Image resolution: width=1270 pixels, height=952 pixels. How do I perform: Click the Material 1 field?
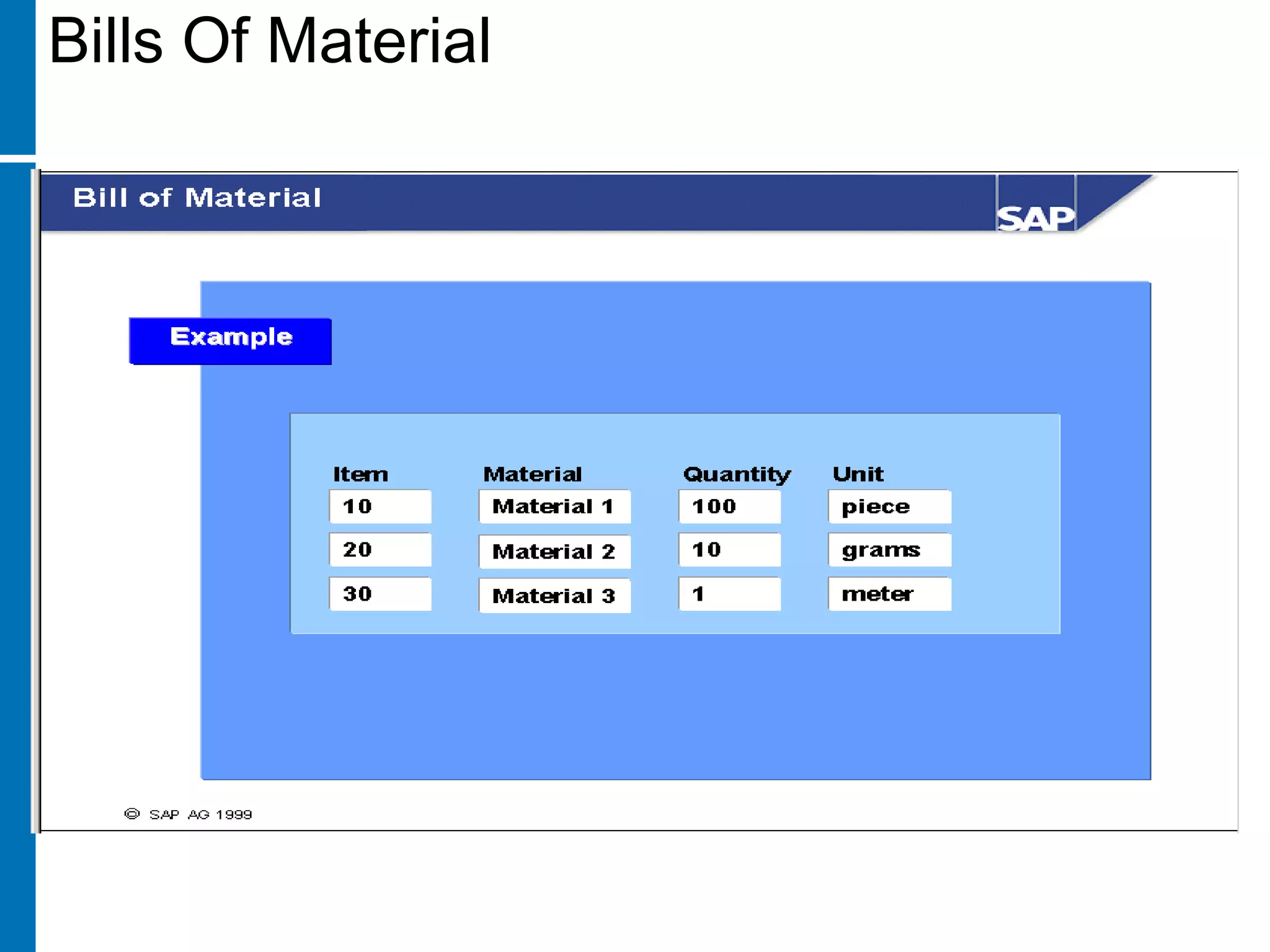pos(554,506)
